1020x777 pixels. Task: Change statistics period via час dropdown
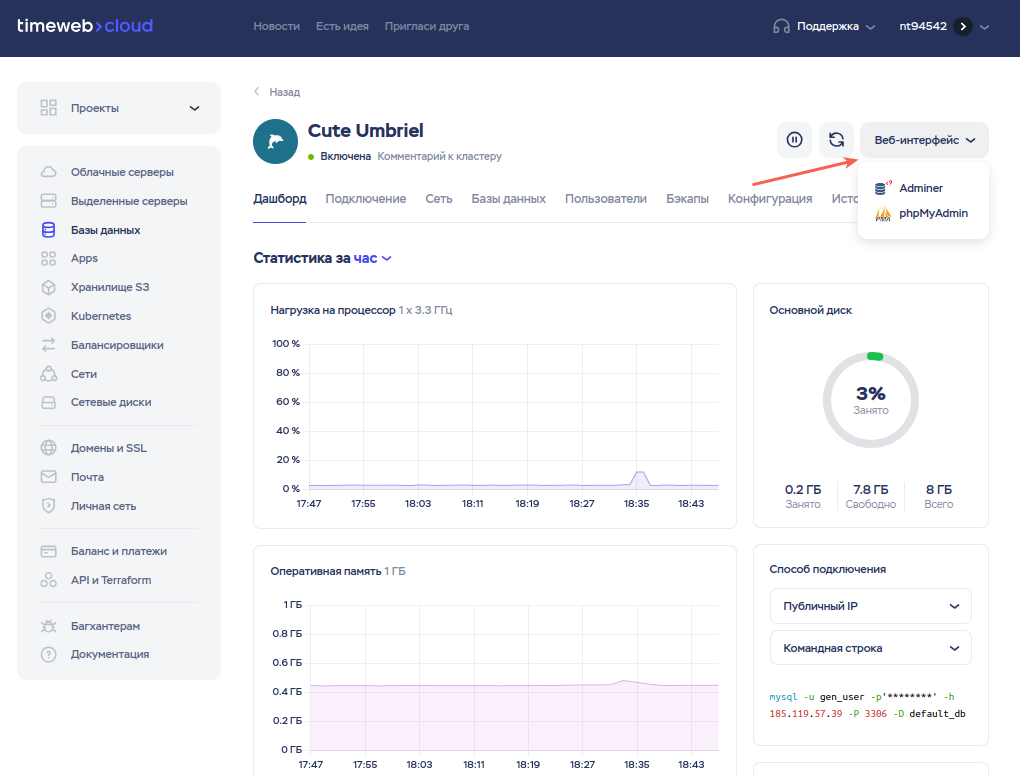[372, 258]
